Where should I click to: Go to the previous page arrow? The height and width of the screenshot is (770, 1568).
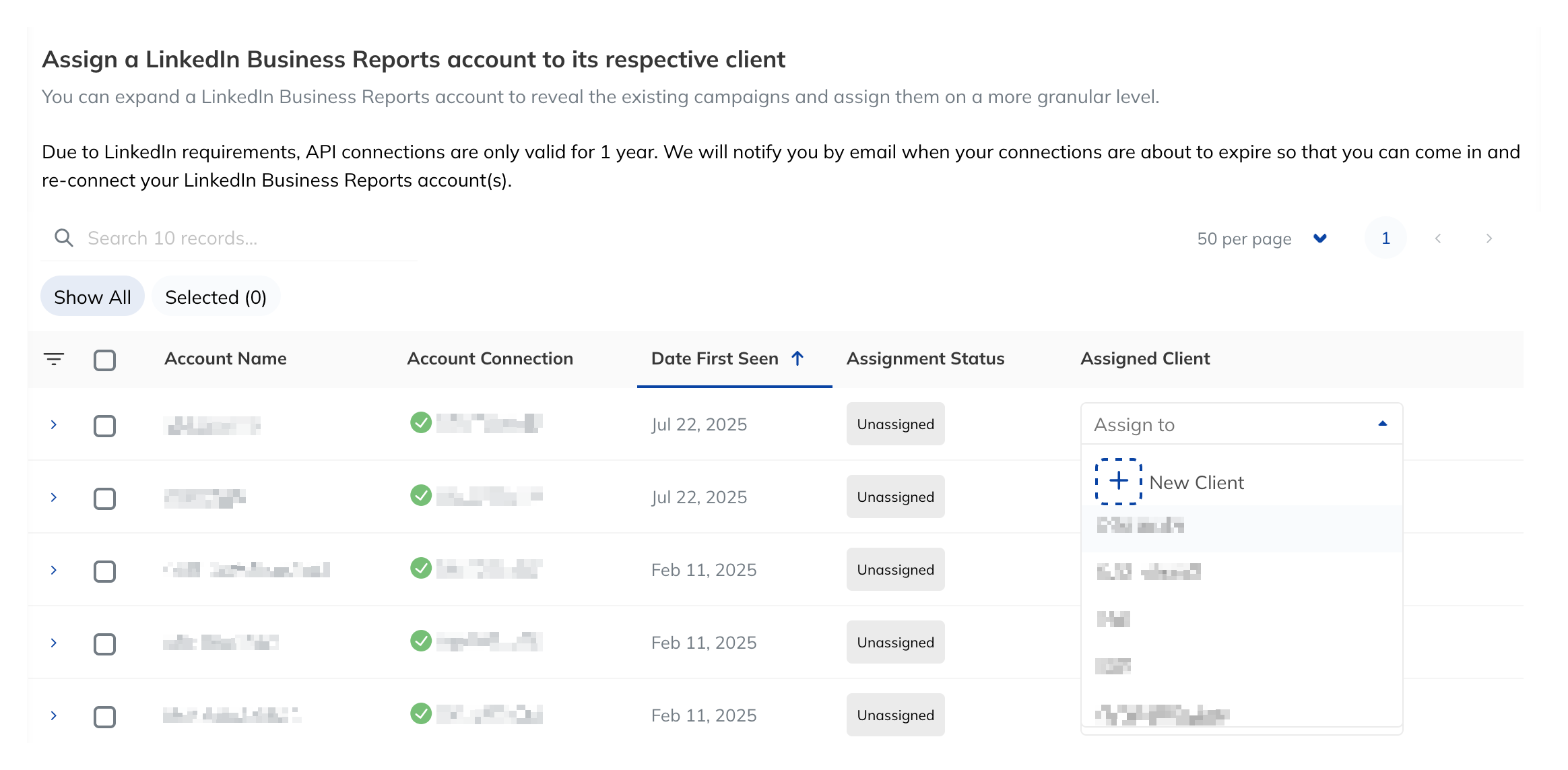[x=1438, y=238]
